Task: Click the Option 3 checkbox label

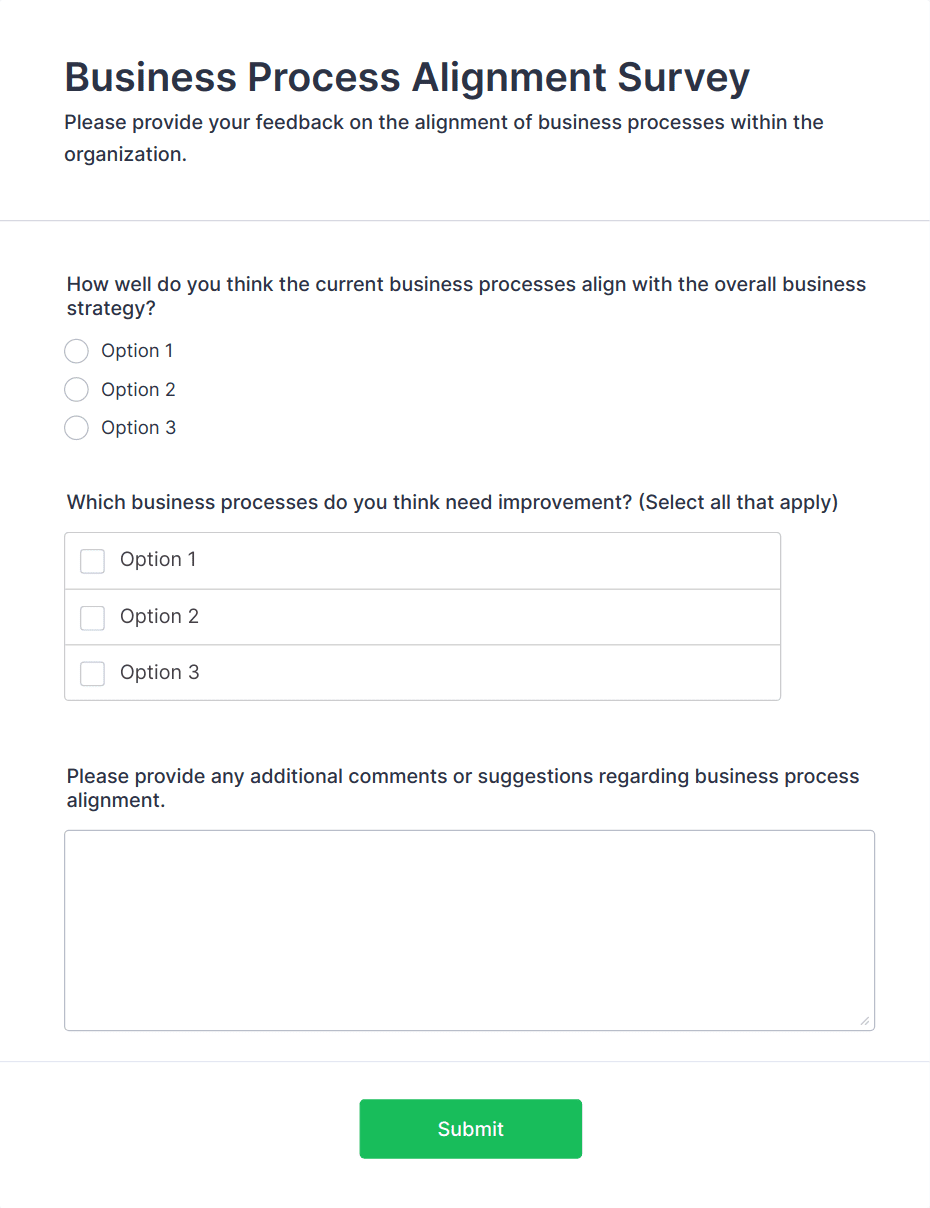Action: 159,673
